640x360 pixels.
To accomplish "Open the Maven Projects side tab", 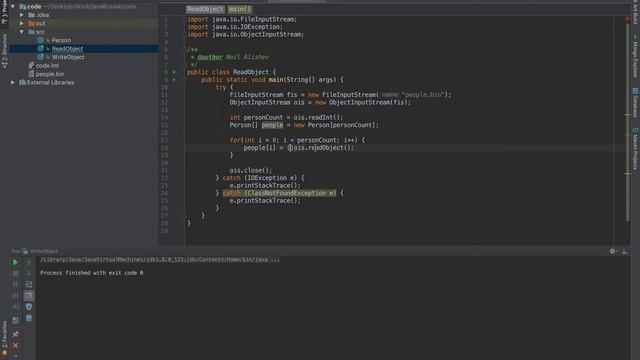I will click(x=635, y=149).
